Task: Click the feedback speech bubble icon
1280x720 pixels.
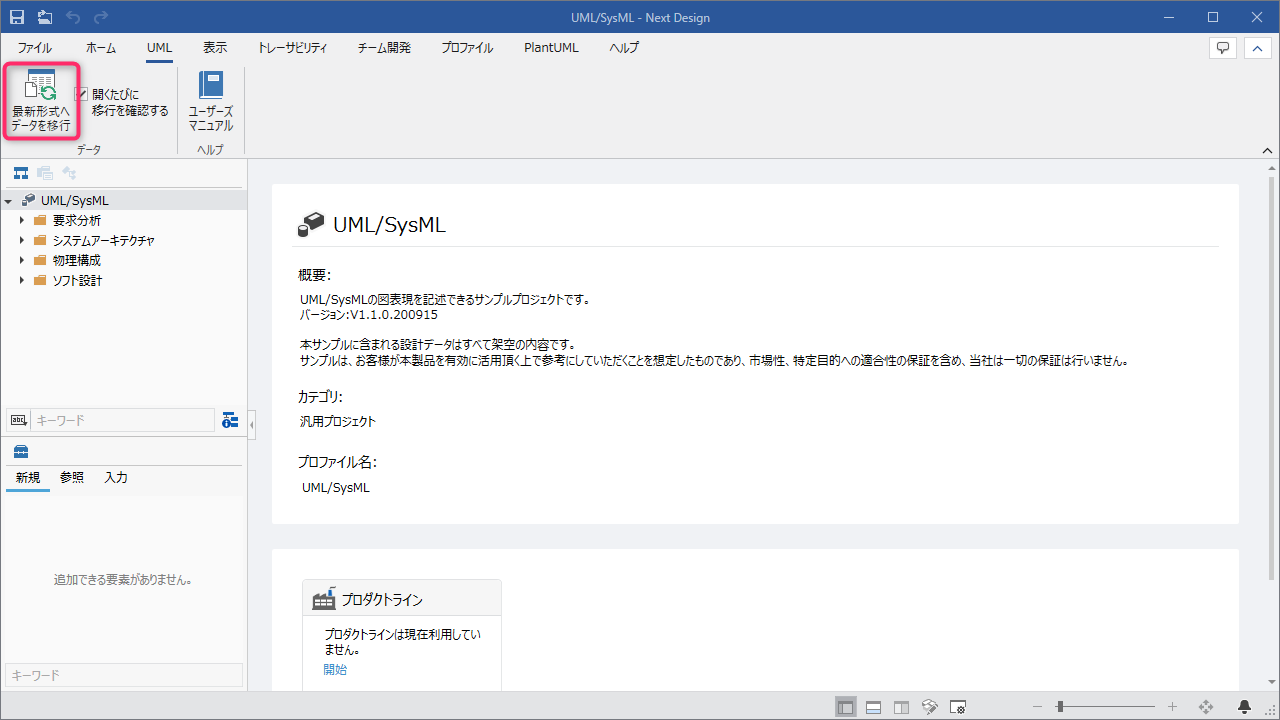Action: (1222, 48)
